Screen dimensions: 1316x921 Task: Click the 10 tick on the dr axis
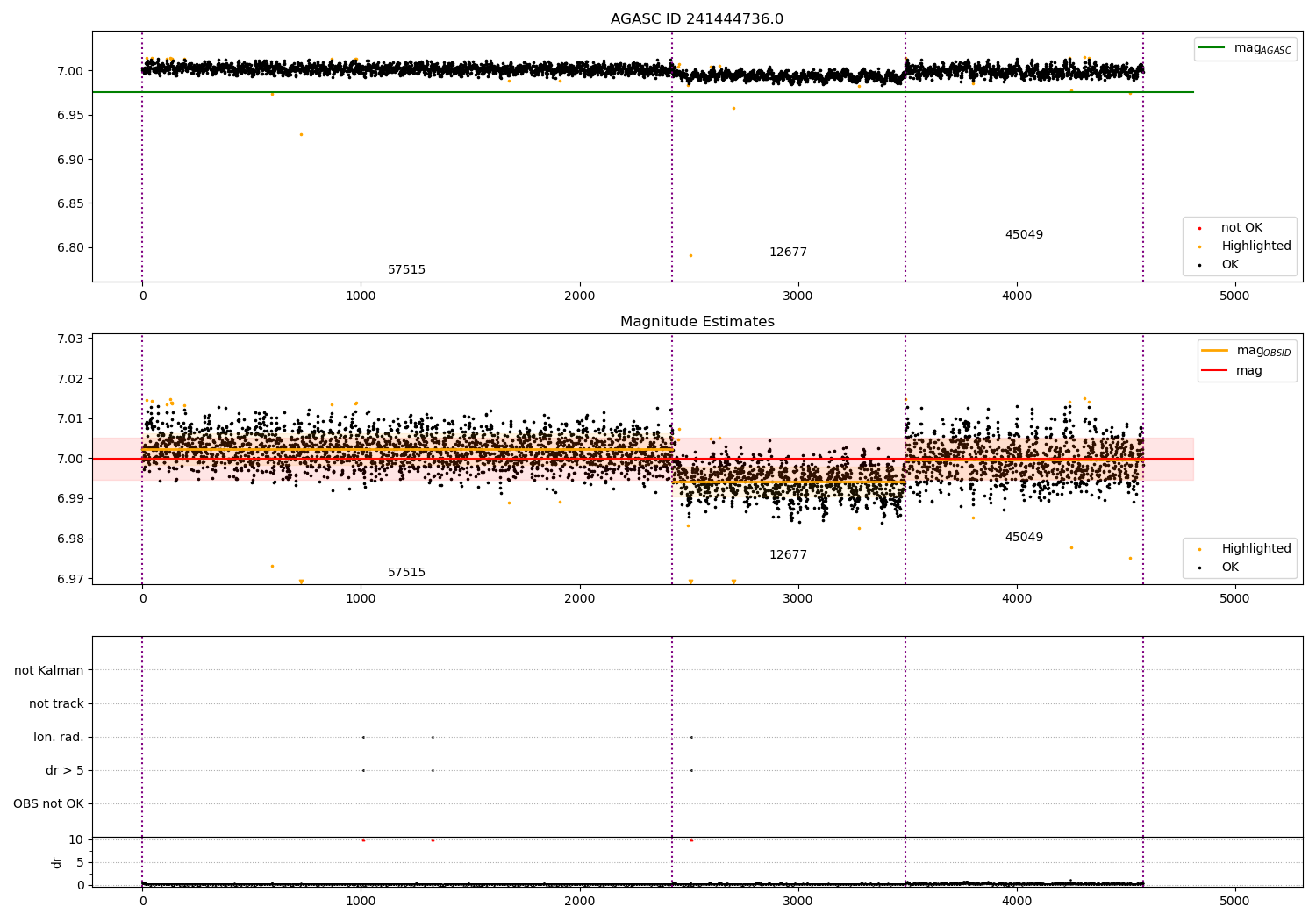[76, 840]
